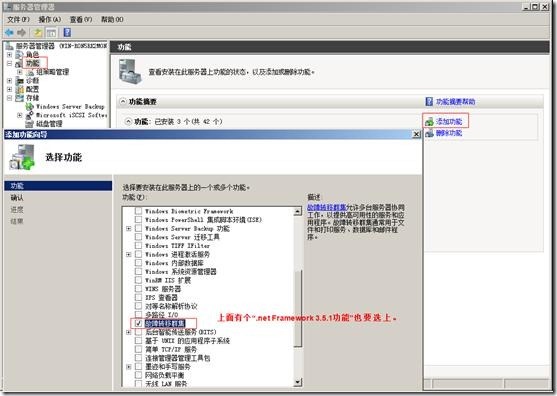557x396 pixels.
Task: Expand Windows 进程激活服务 in feature list
Action: 129,255
